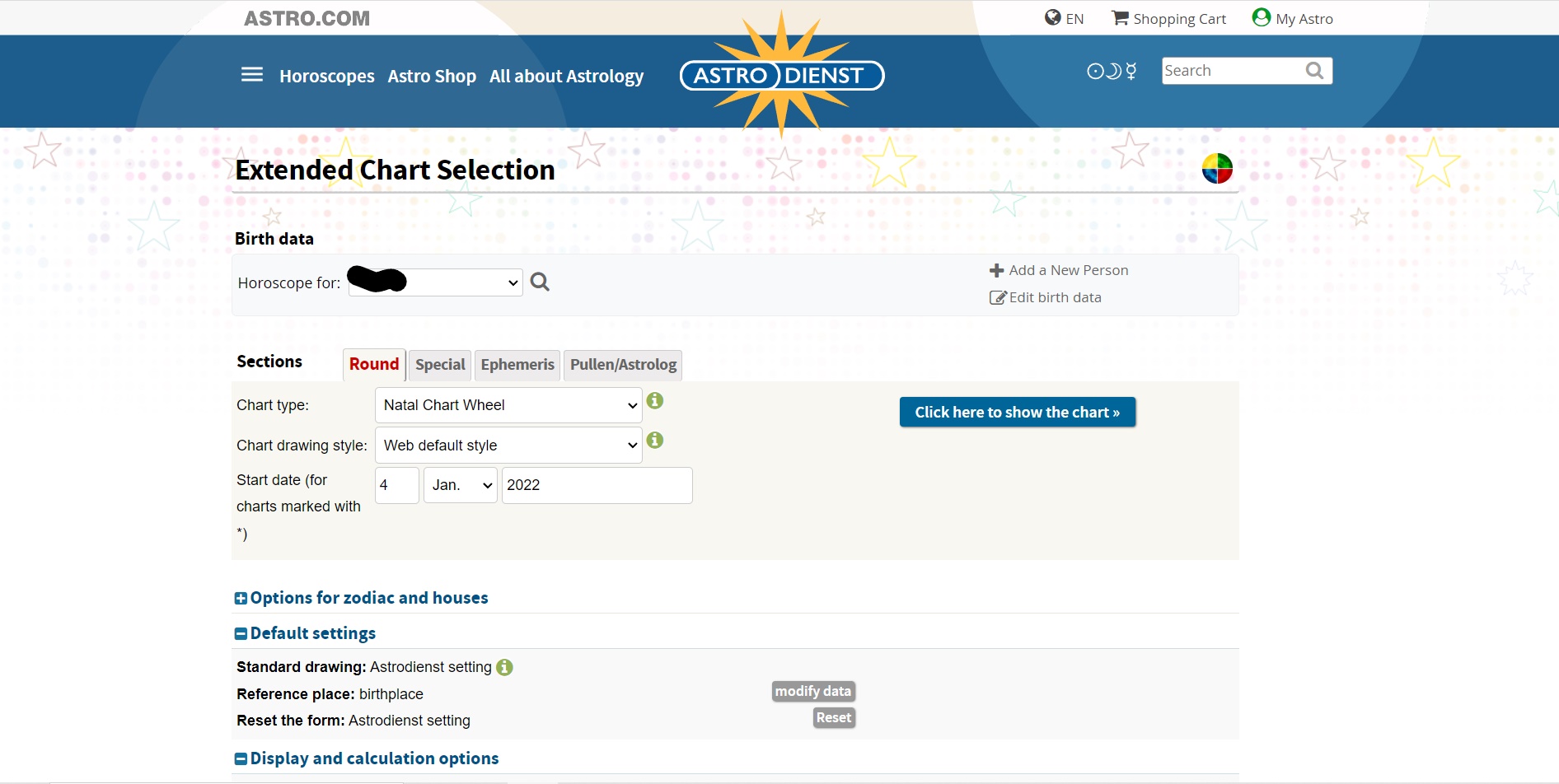Select the Round tab
This screenshot has width=1559, height=784.
374,364
